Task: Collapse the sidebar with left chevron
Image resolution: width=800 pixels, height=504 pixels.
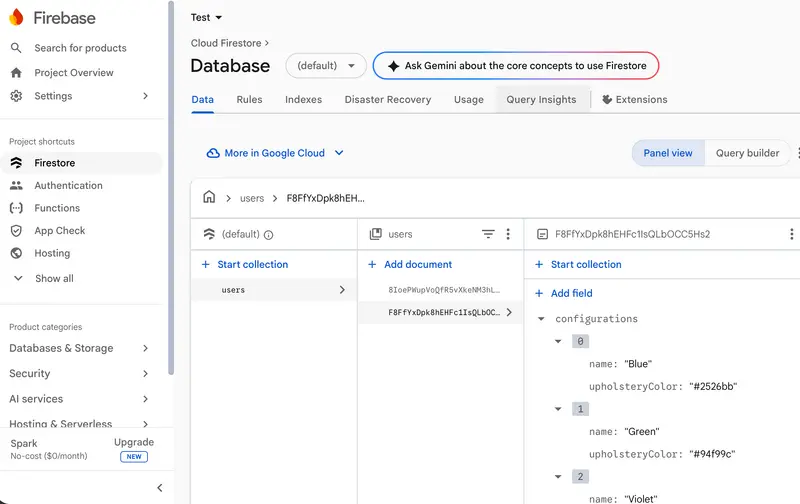Action: click(160, 488)
